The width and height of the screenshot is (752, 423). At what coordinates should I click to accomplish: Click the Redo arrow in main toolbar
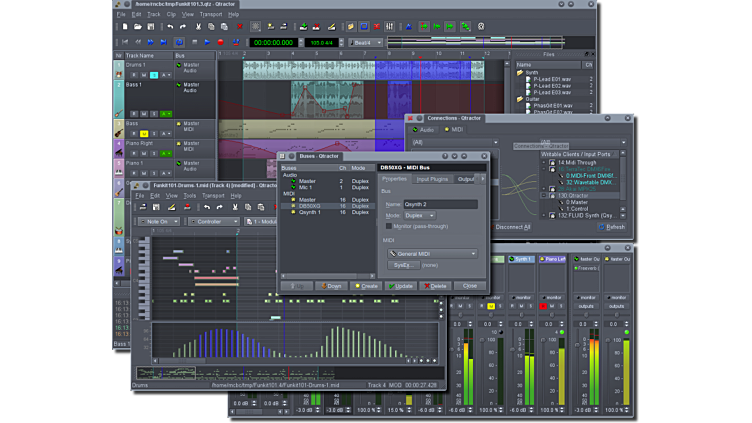click(x=183, y=27)
